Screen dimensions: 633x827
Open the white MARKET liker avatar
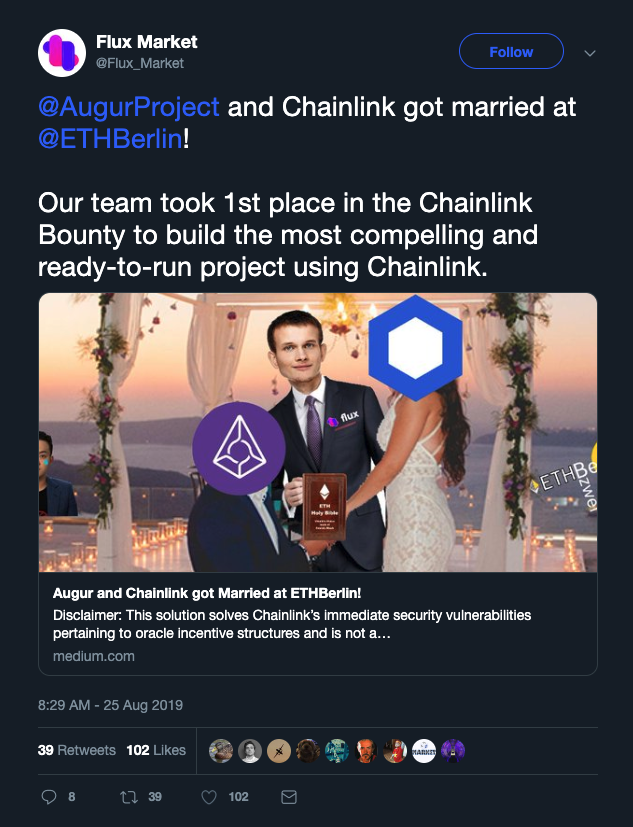click(424, 751)
